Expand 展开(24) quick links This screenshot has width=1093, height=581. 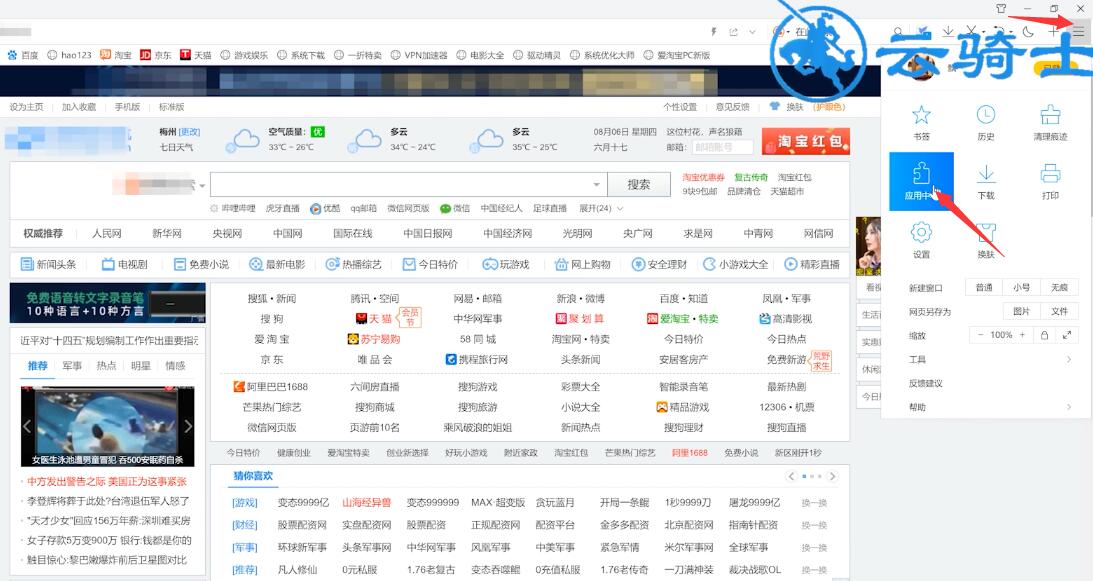pos(601,209)
